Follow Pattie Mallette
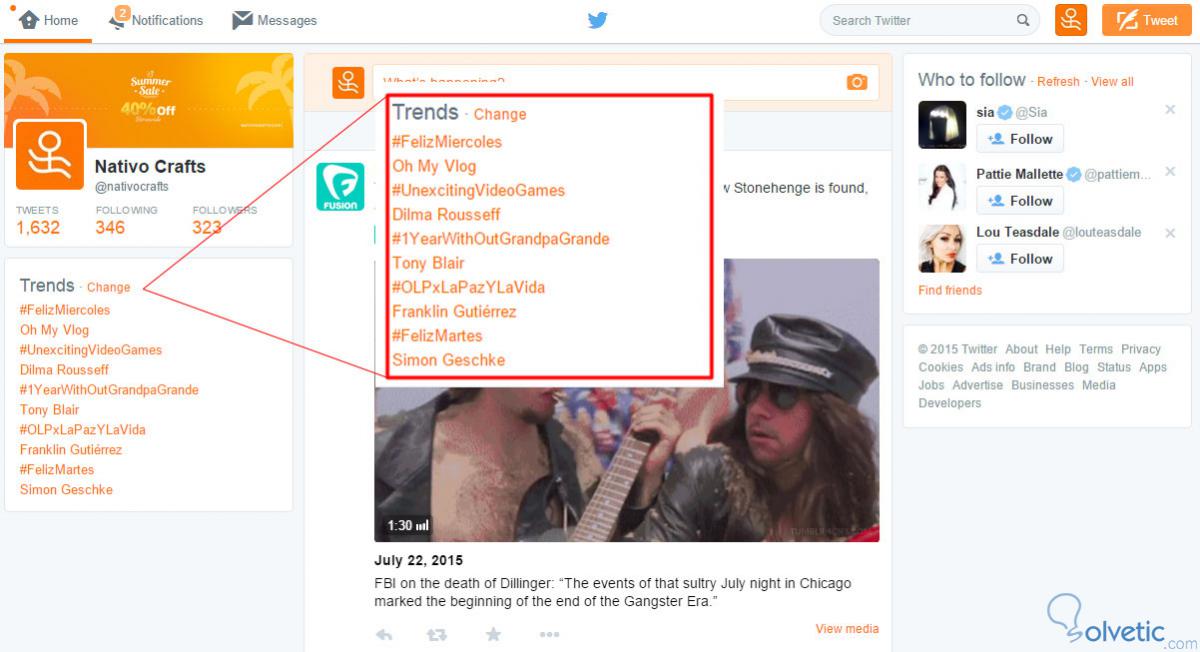 [x=1020, y=201]
